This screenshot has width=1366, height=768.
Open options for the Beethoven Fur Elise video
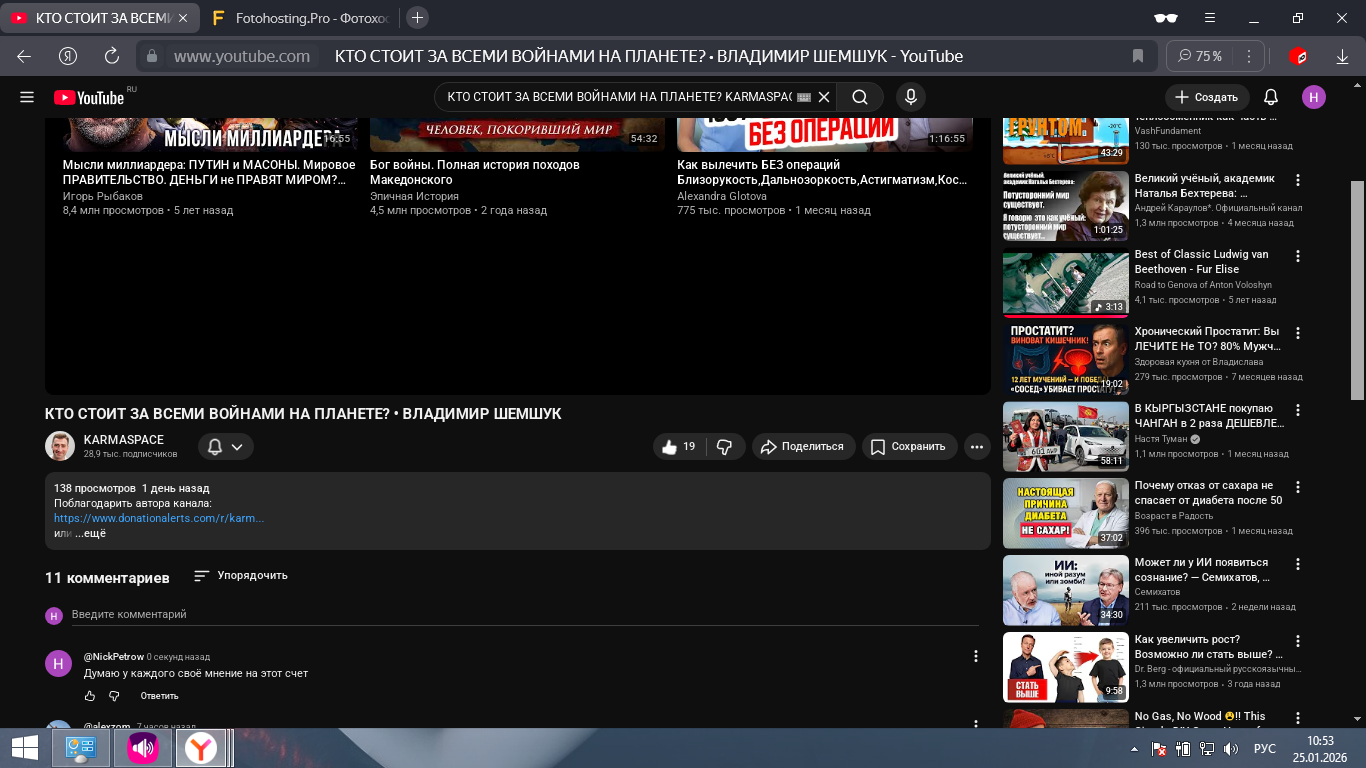click(1298, 257)
